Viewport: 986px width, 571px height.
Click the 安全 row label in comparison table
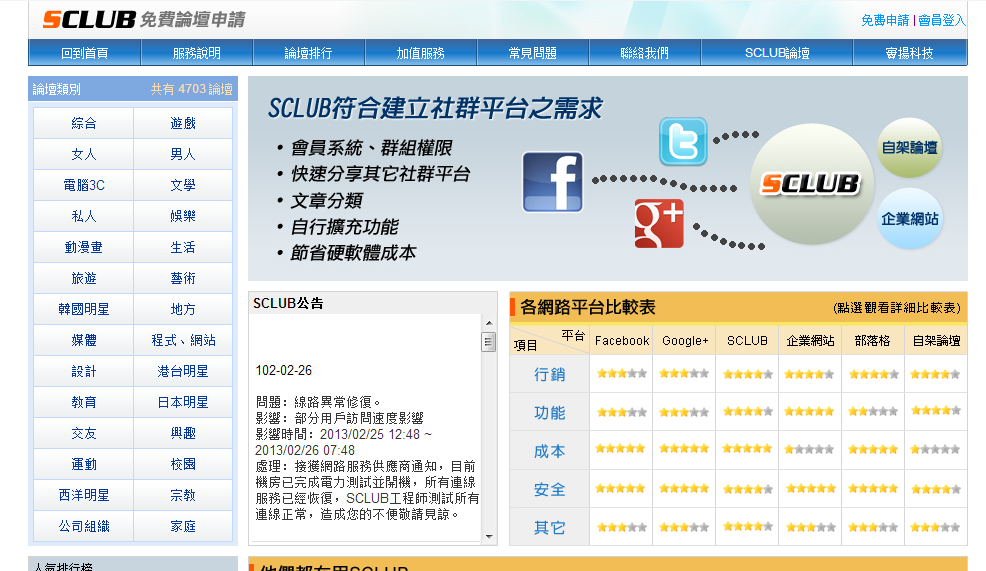pyautogui.click(x=550, y=489)
